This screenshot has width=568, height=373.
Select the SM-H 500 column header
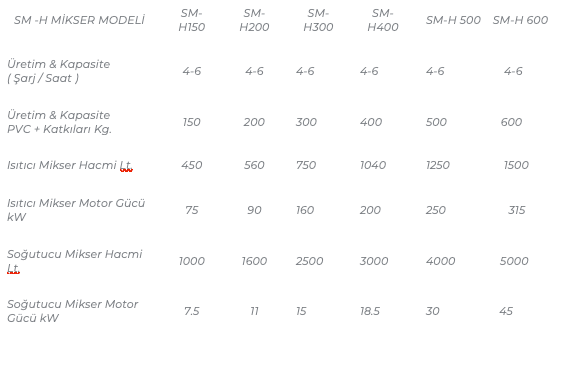click(x=453, y=20)
